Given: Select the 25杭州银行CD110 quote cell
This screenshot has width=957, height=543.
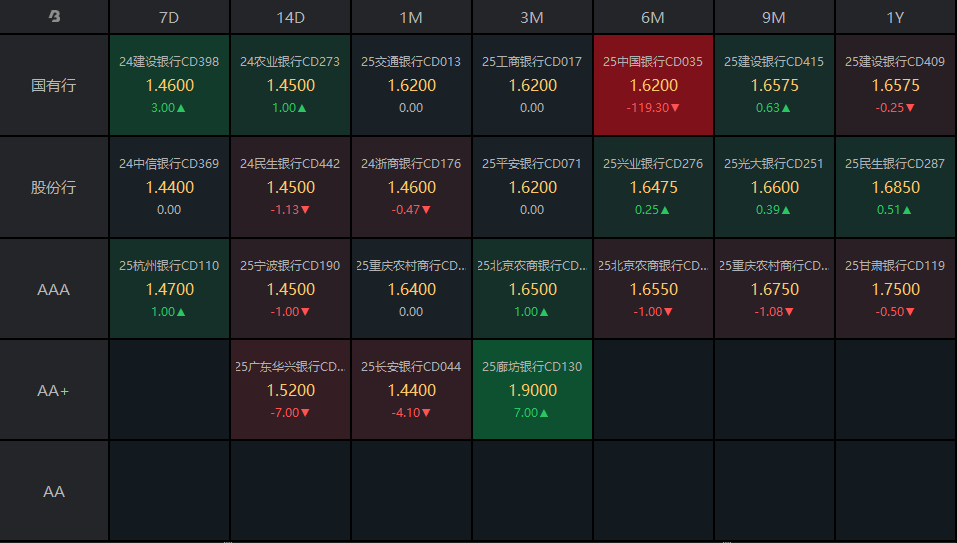Looking at the screenshot, I should click(x=169, y=289).
